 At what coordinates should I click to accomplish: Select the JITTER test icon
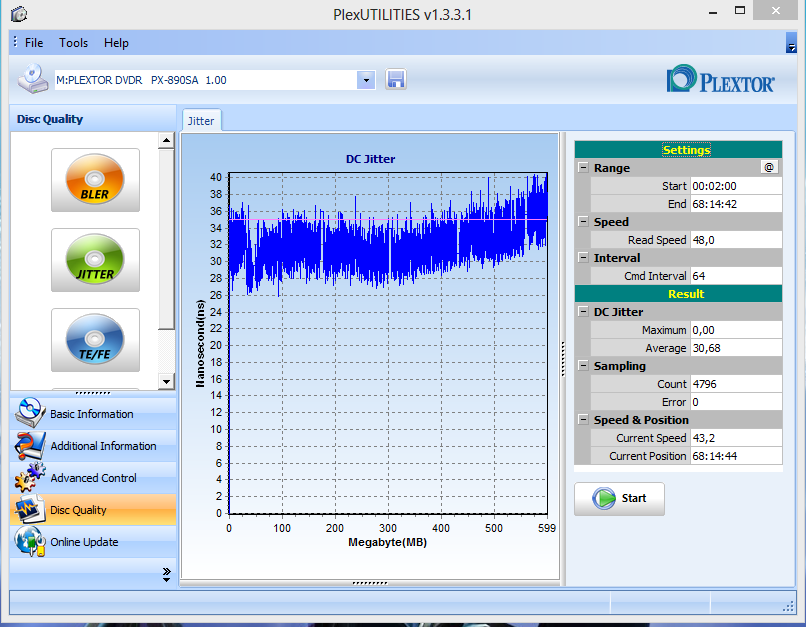[x=95, y=260]
